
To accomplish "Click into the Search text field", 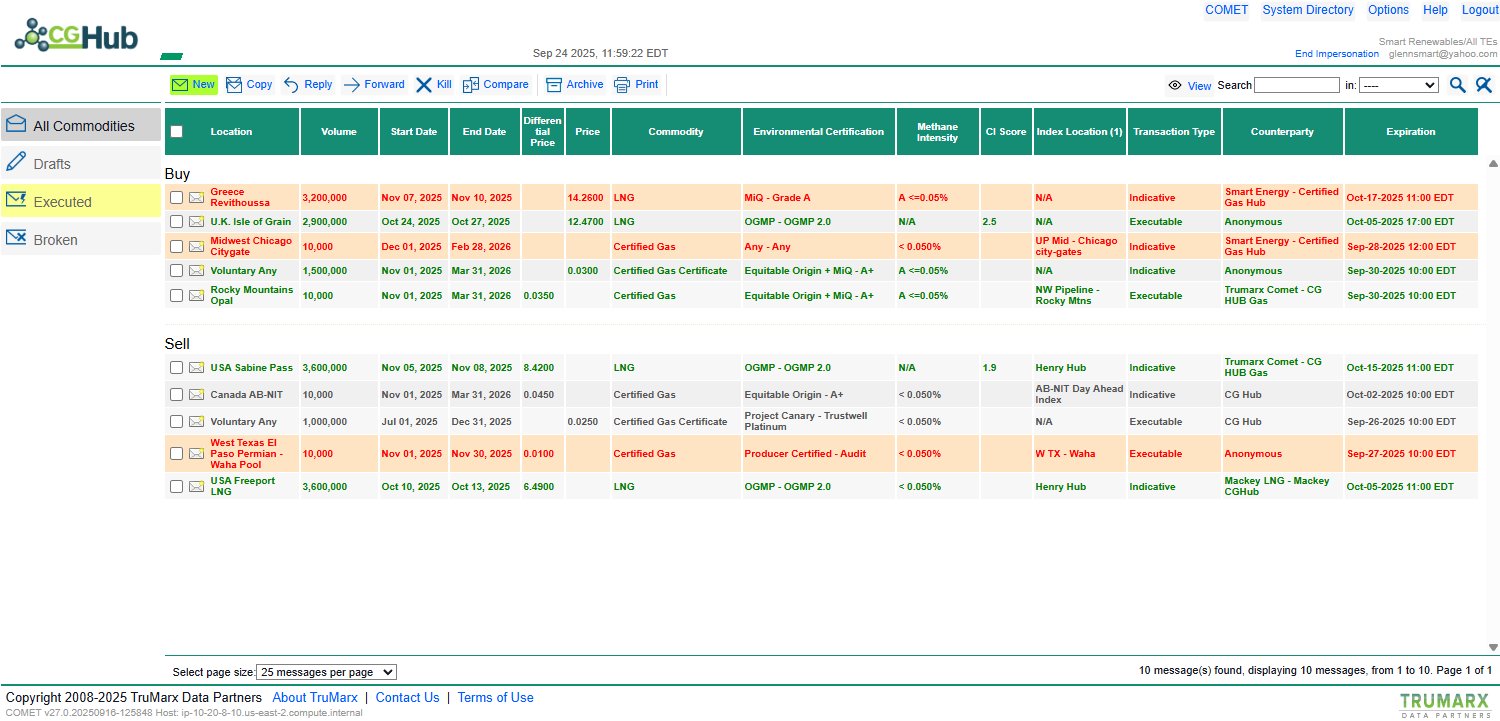I will [1297, 85].
